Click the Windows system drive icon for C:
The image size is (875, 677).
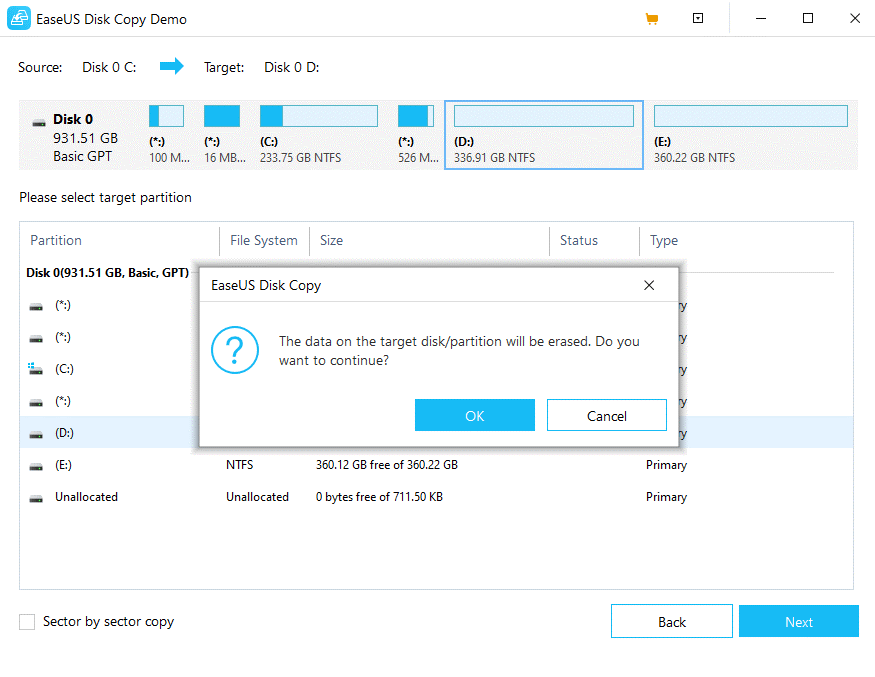pyautogui.click(x=36, y=369)
